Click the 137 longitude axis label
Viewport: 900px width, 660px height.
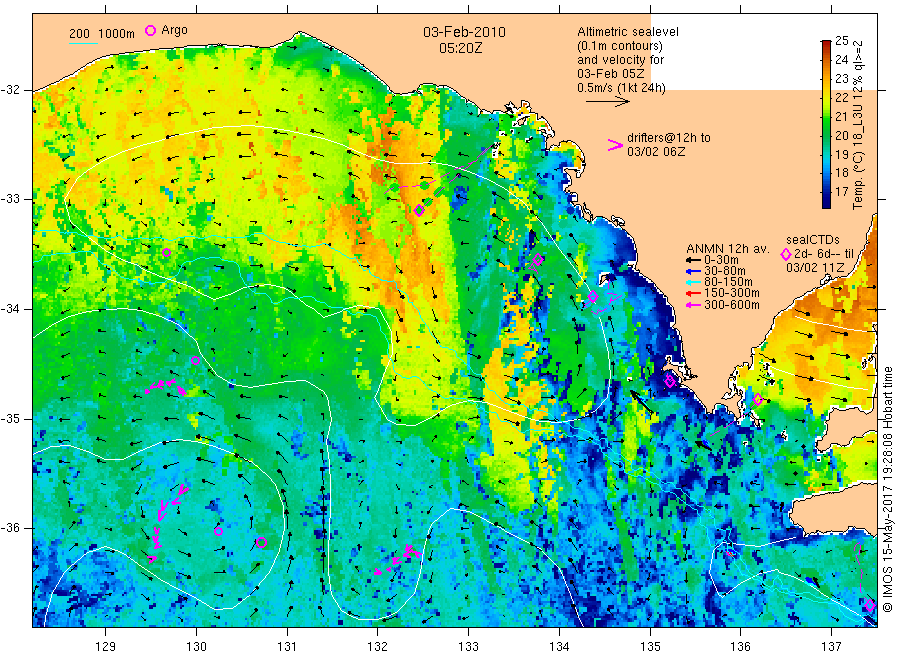(x=831, y=647)
